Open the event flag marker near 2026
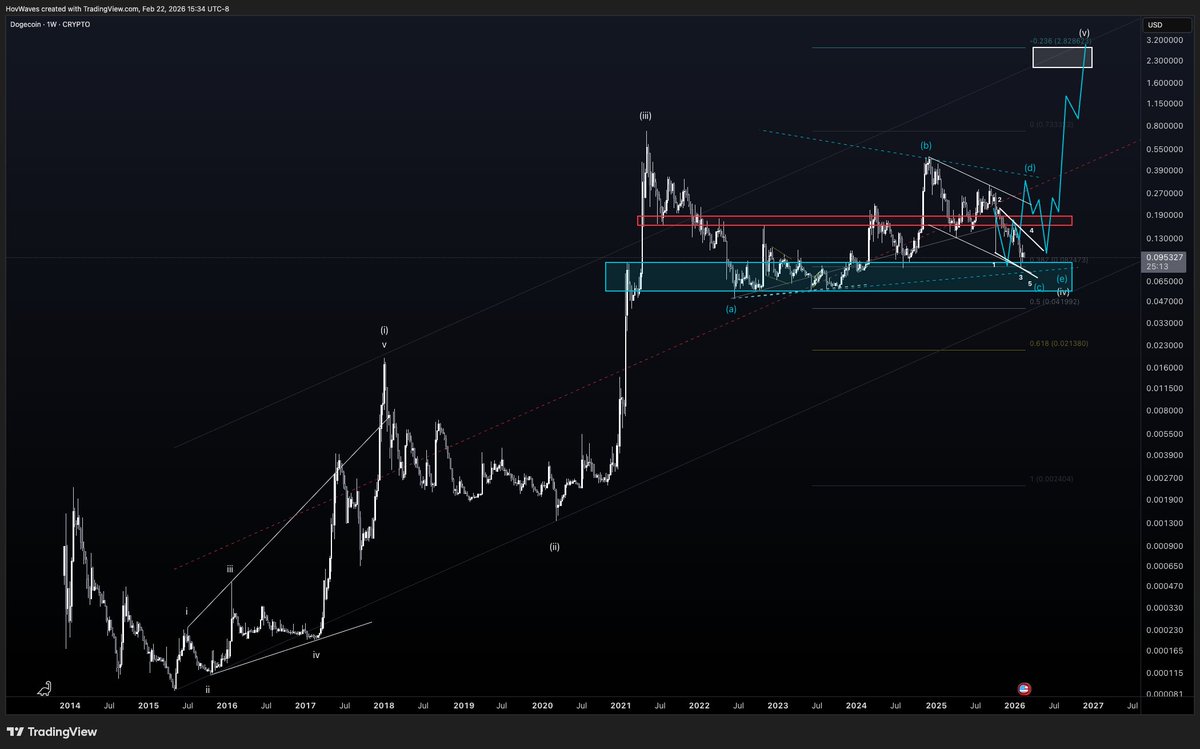 (1024, 689)
